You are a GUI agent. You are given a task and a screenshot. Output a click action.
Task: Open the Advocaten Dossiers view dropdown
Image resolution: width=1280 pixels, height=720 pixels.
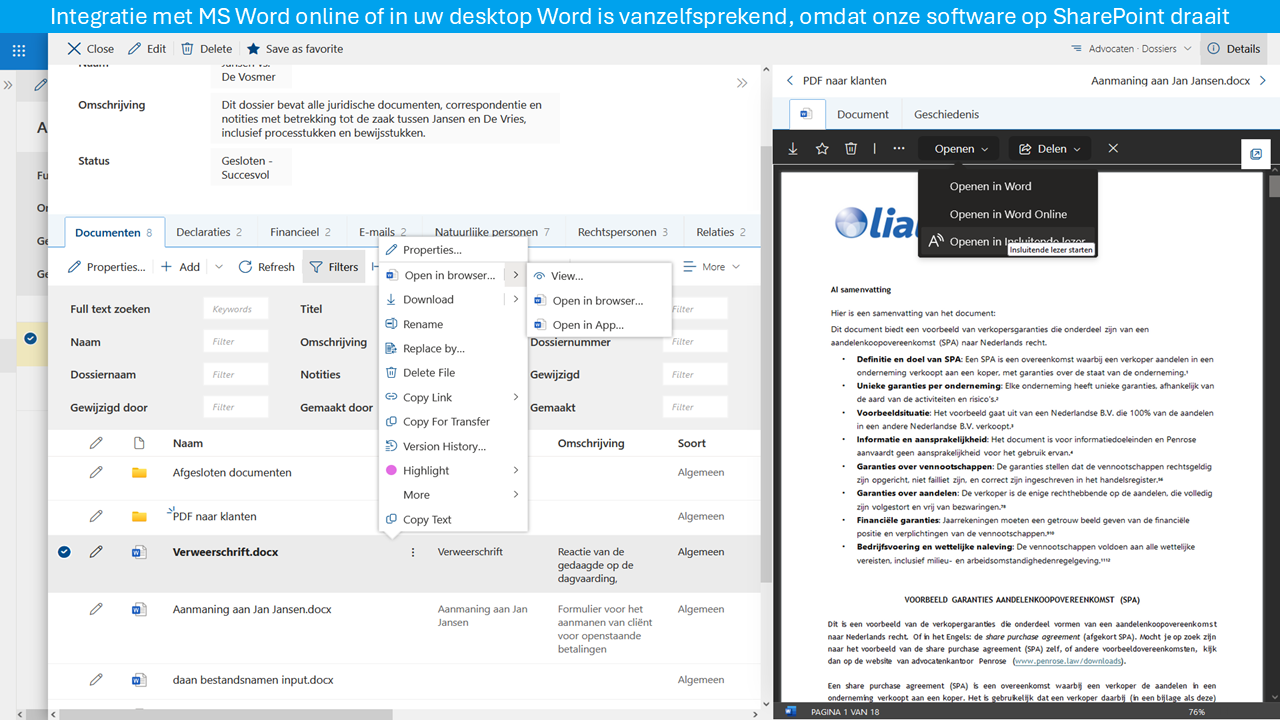coord(1131,48)
